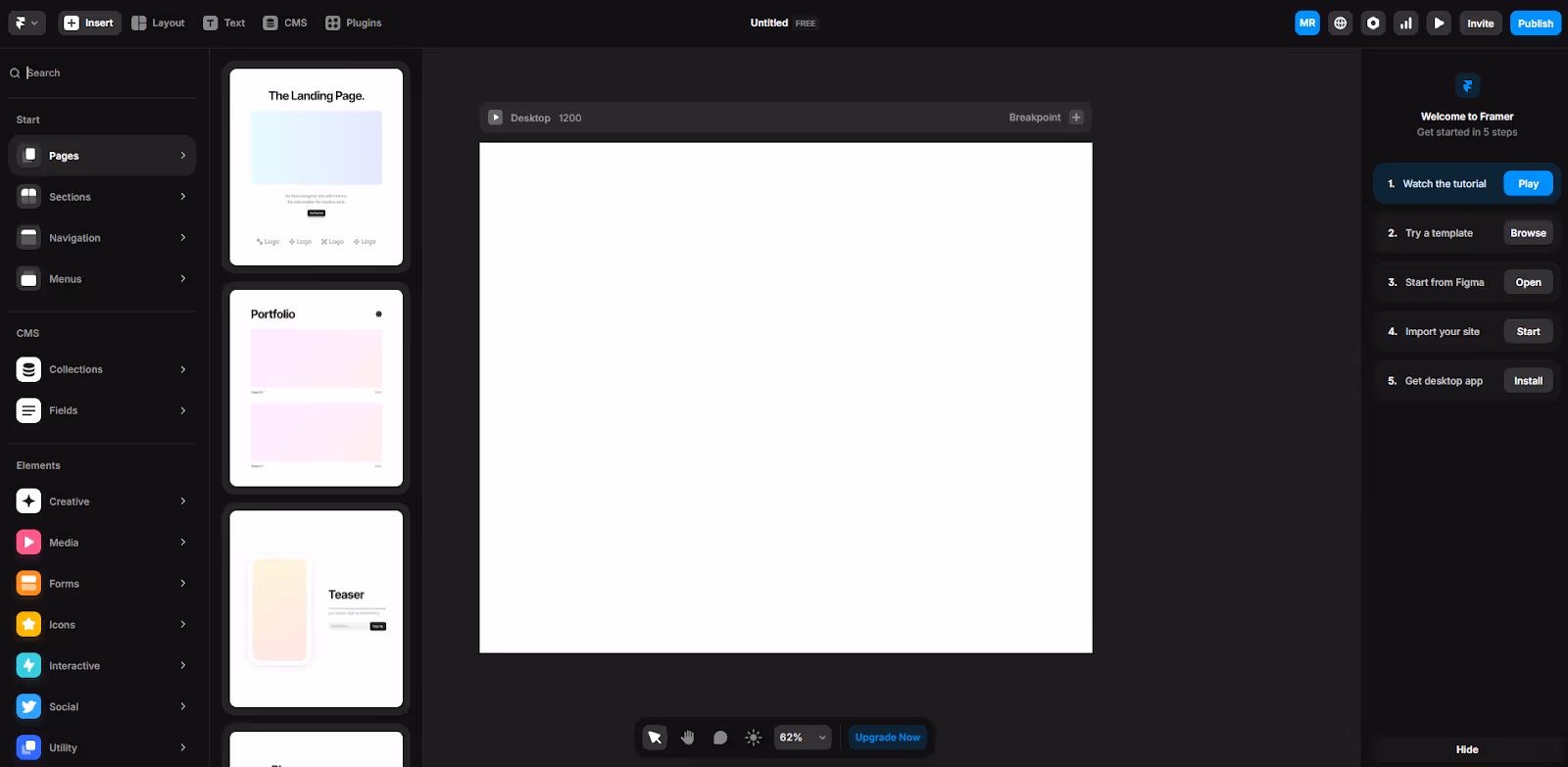Expand the Collections chevron
The height and width of the screenshot is (767, 1568).
click(x=183, y=369)
